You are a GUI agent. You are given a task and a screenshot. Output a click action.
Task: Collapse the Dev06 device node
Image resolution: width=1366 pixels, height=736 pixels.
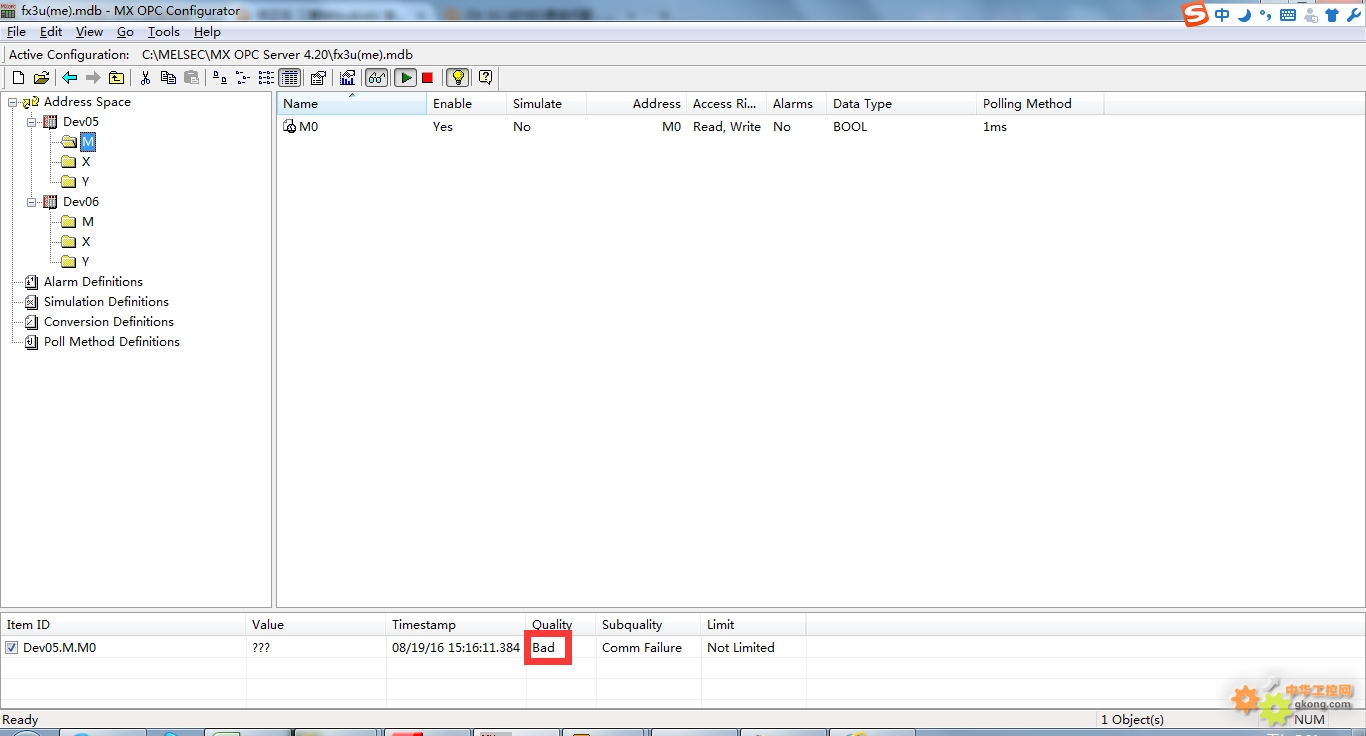click(x=31, y=202)
